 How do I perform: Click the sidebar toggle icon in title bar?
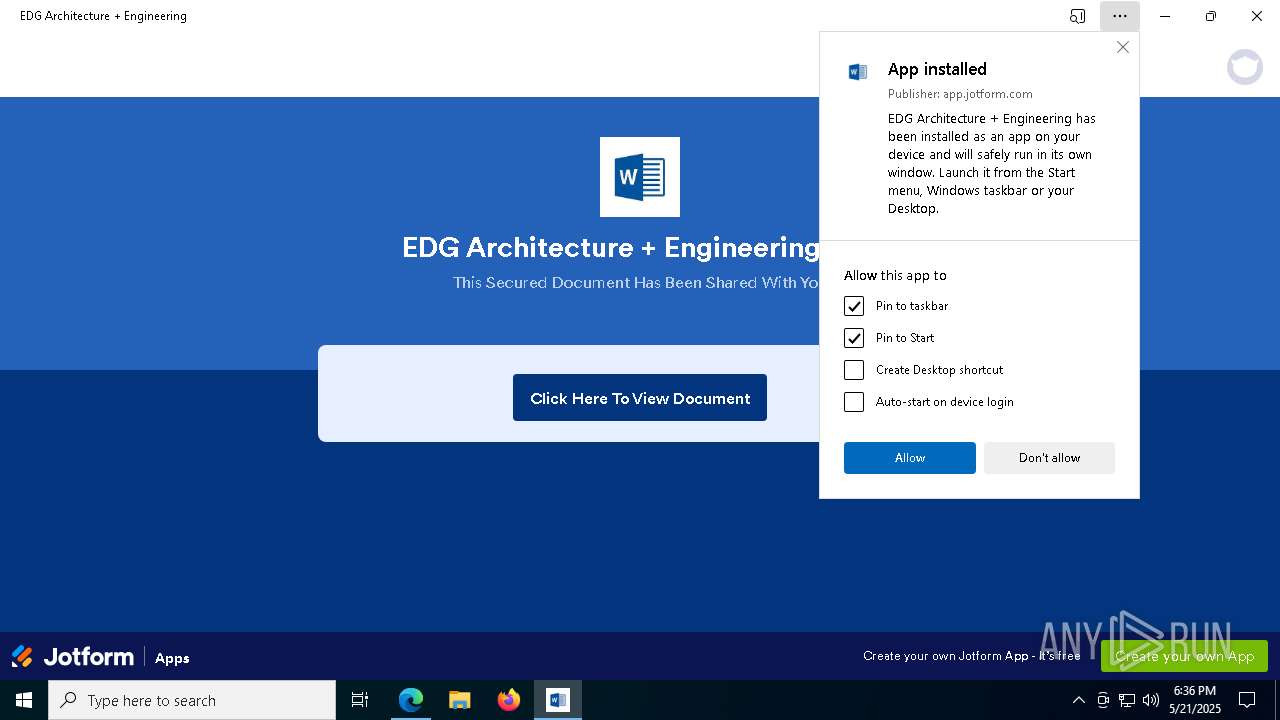tap(1077, 16)
